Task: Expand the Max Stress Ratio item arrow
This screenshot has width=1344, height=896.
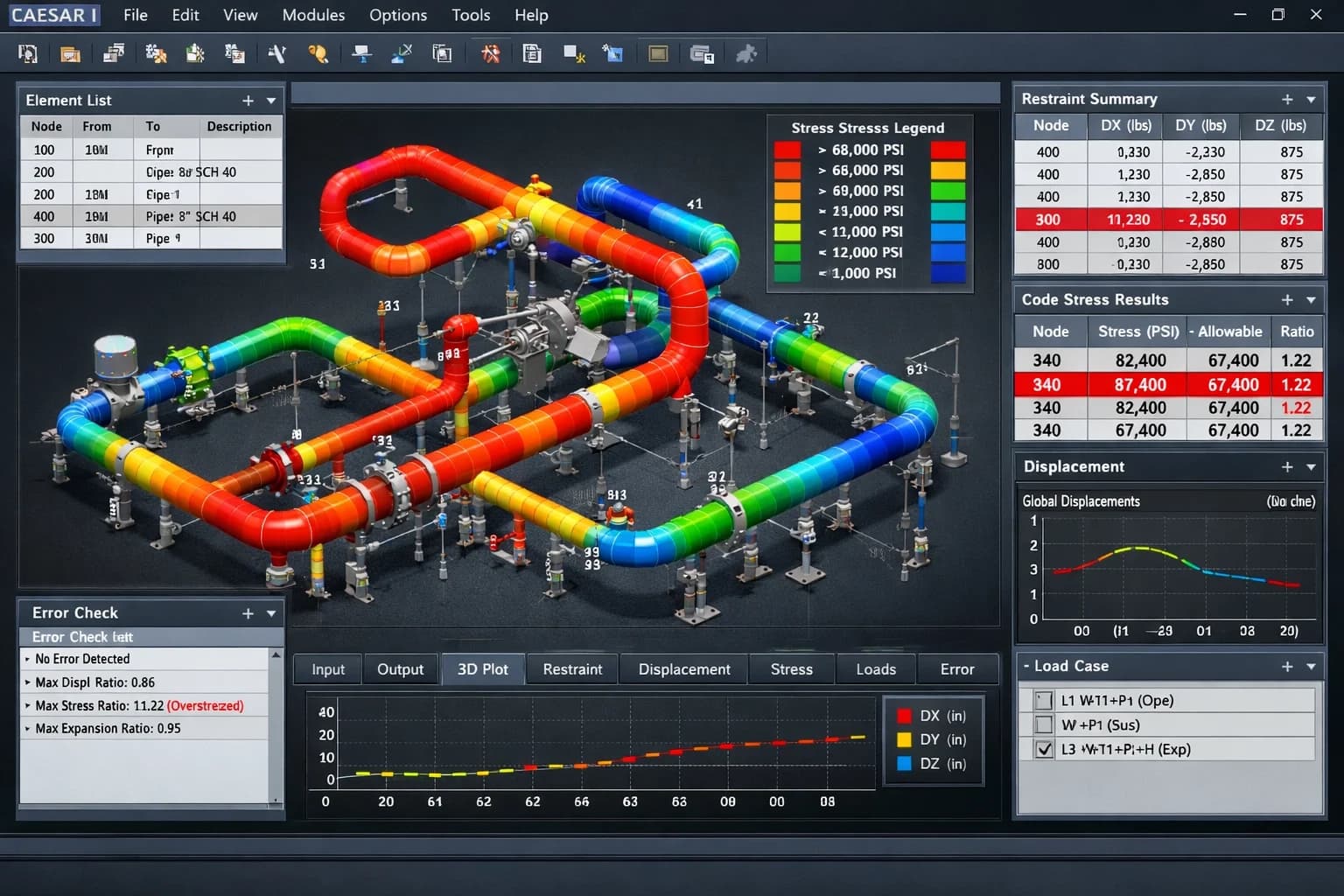Action: point(27,705)
